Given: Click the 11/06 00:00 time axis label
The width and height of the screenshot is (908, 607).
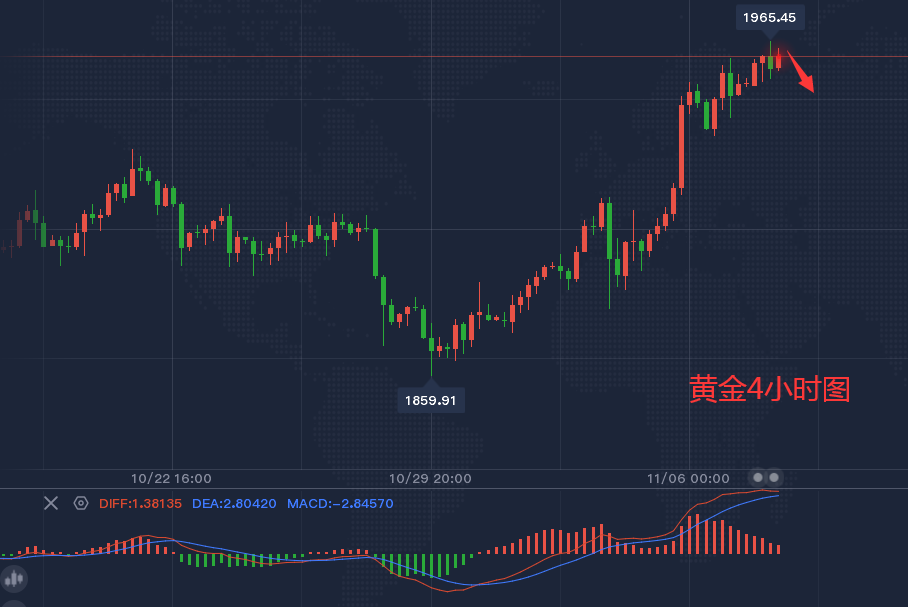Looking at the screenshot, I should coord(688,478).
